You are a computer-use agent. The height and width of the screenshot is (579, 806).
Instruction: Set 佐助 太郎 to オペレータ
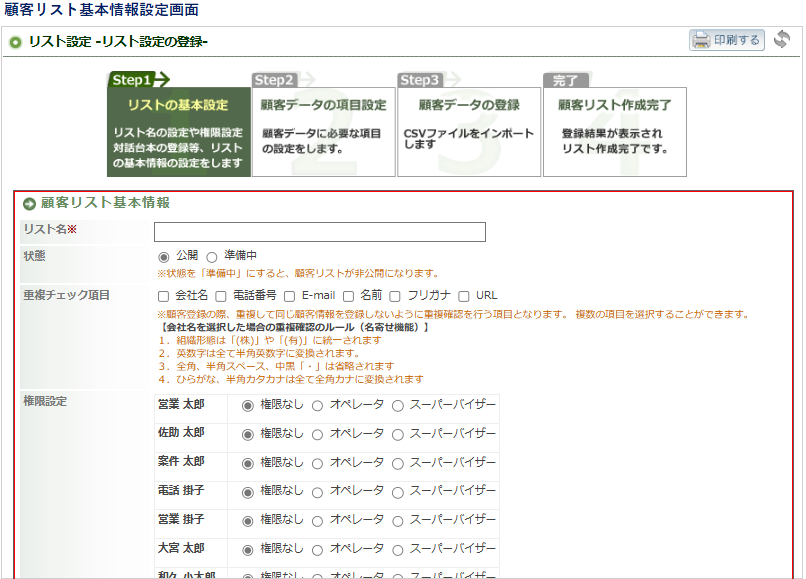point(318,435)
